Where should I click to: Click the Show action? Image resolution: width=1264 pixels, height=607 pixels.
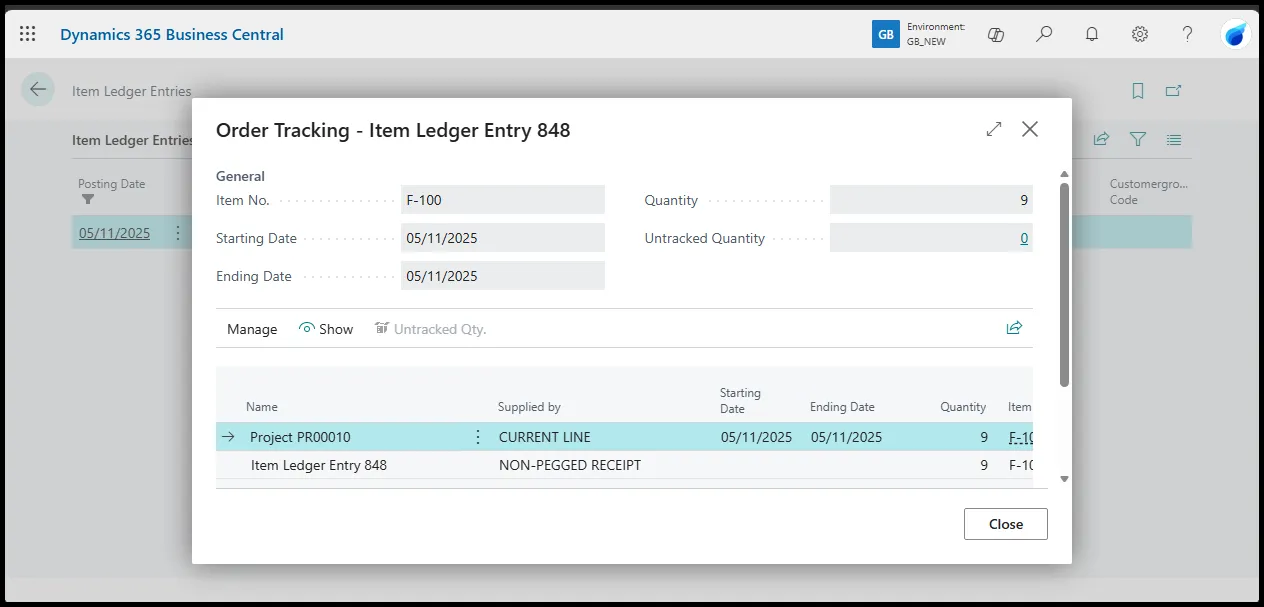point(326,329)
